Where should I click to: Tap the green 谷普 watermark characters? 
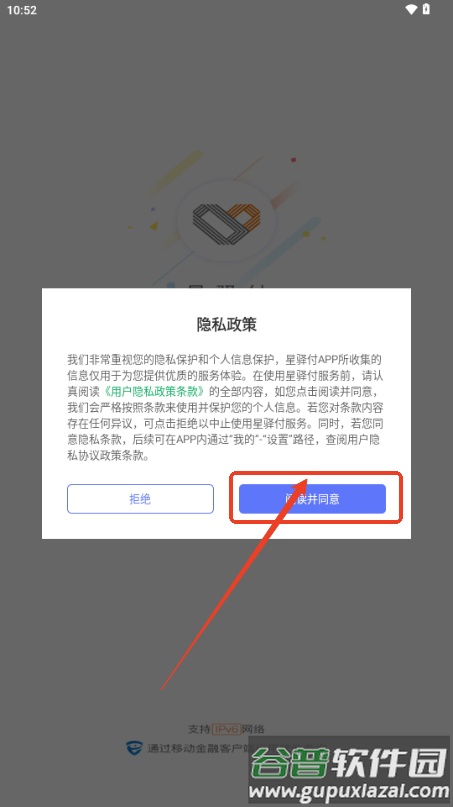290,763
